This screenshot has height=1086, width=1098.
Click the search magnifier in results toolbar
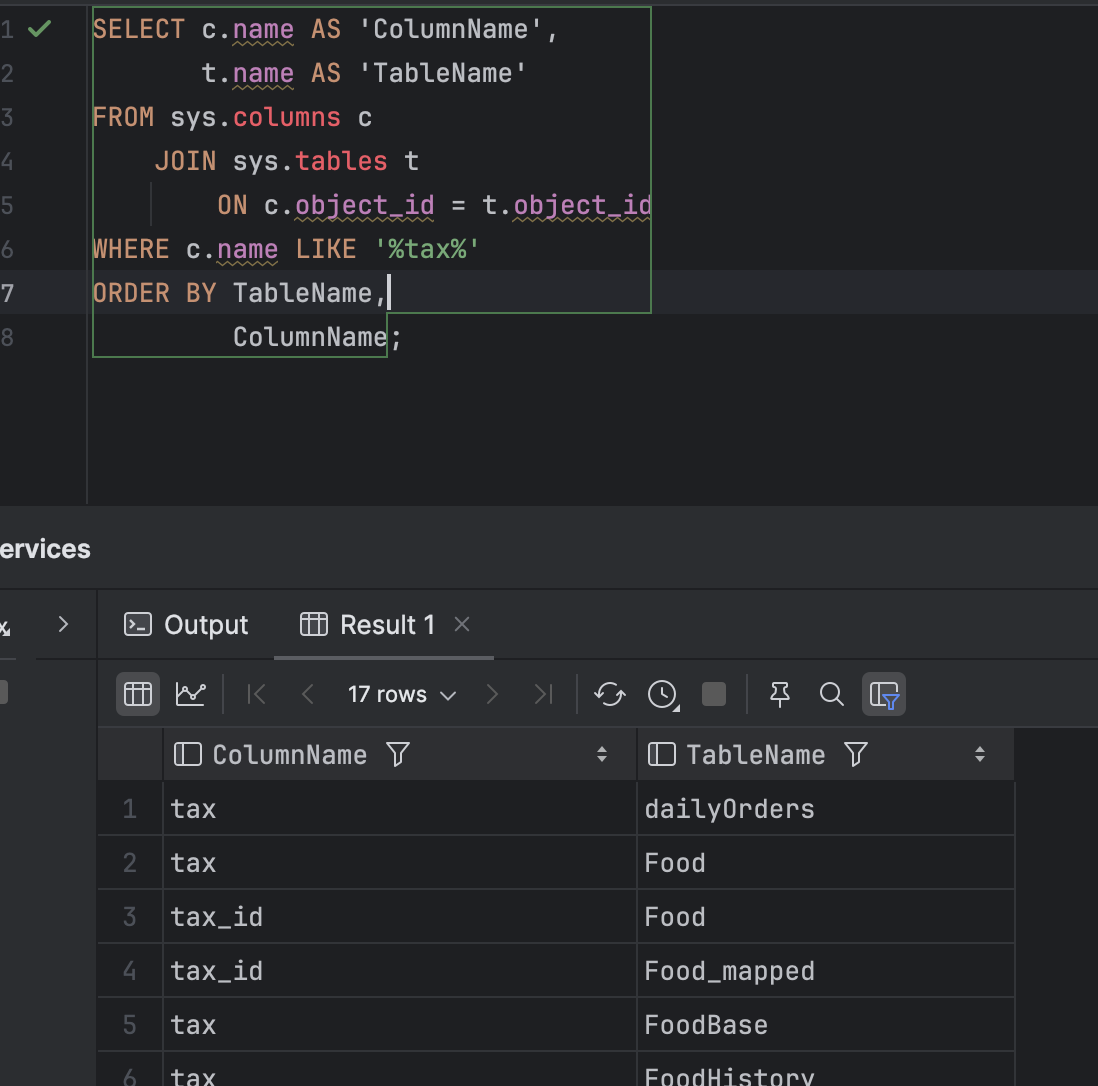831,694
